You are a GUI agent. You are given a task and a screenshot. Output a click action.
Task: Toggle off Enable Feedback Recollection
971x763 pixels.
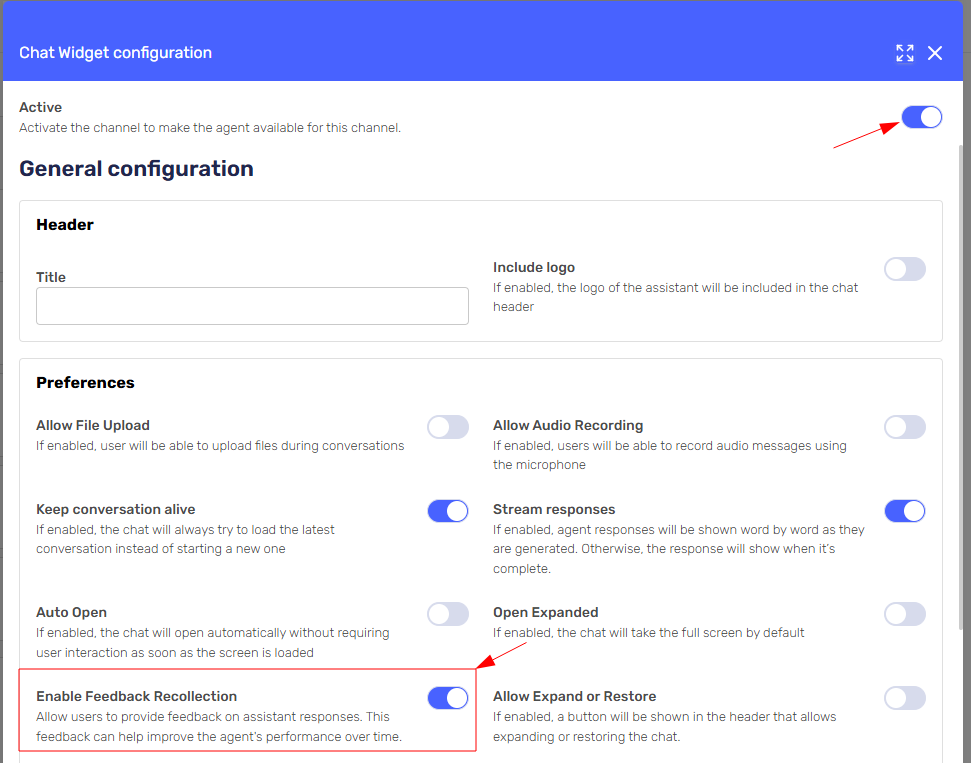coord(448,698)
